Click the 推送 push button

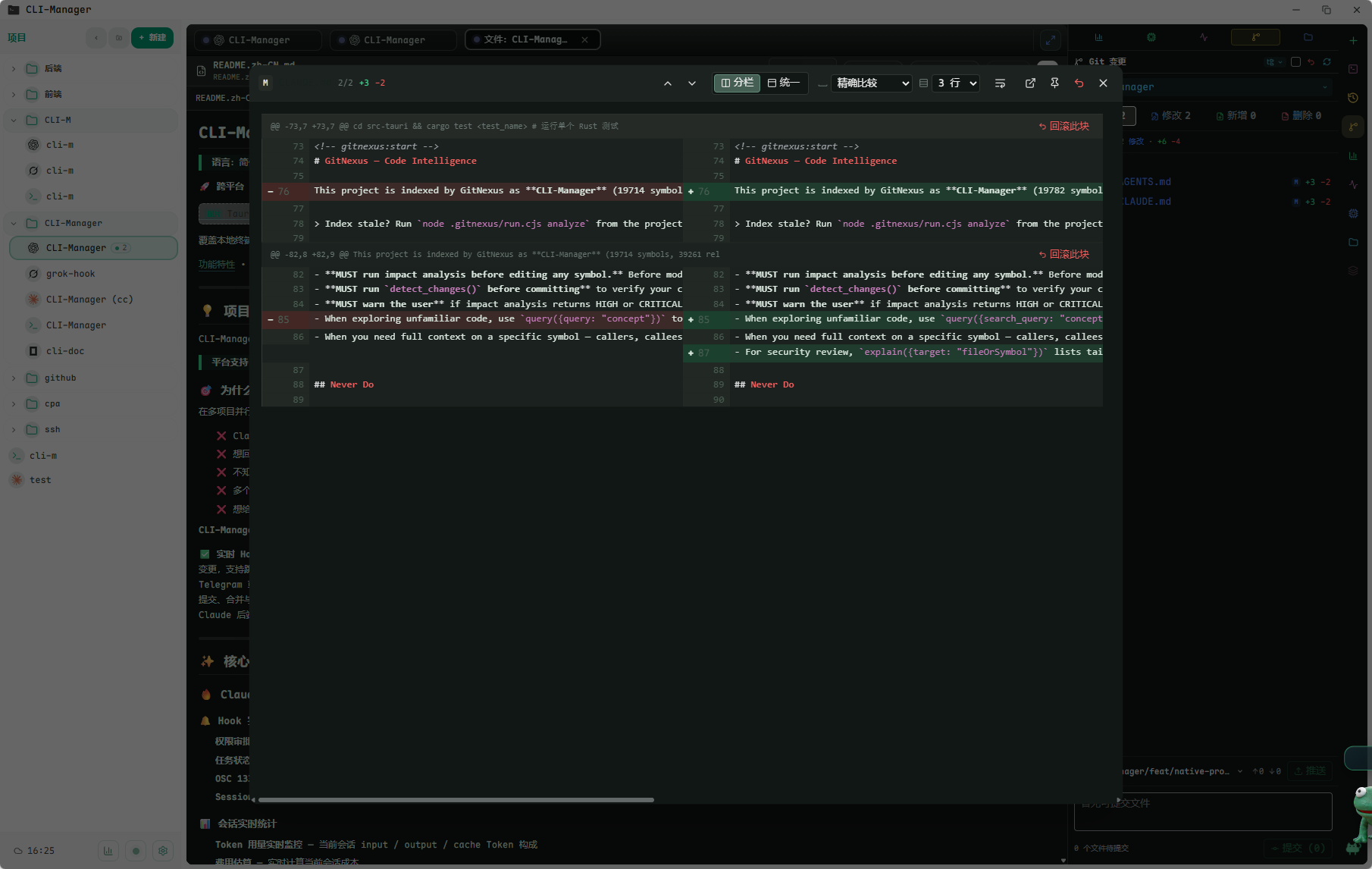[1310, 771]
